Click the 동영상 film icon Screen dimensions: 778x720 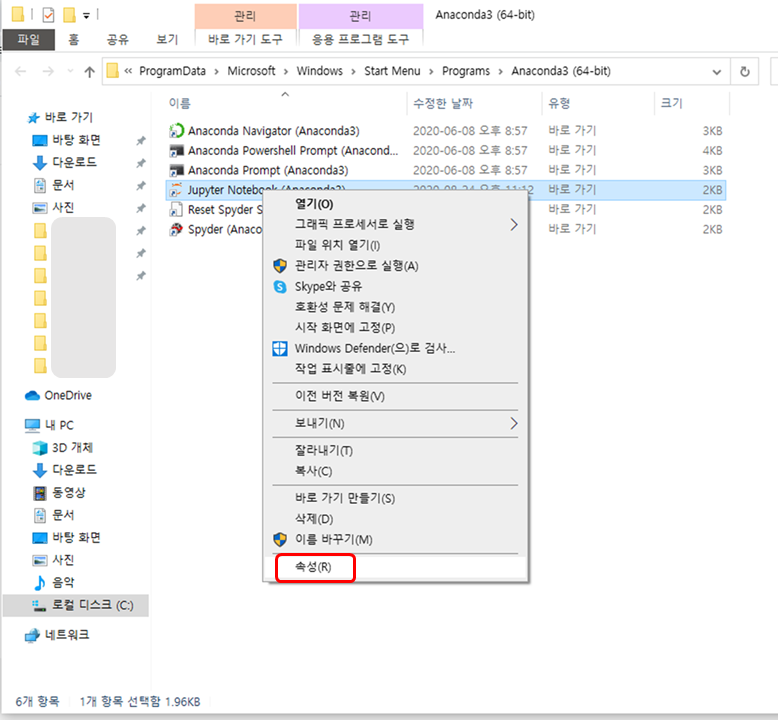(40, 493)
